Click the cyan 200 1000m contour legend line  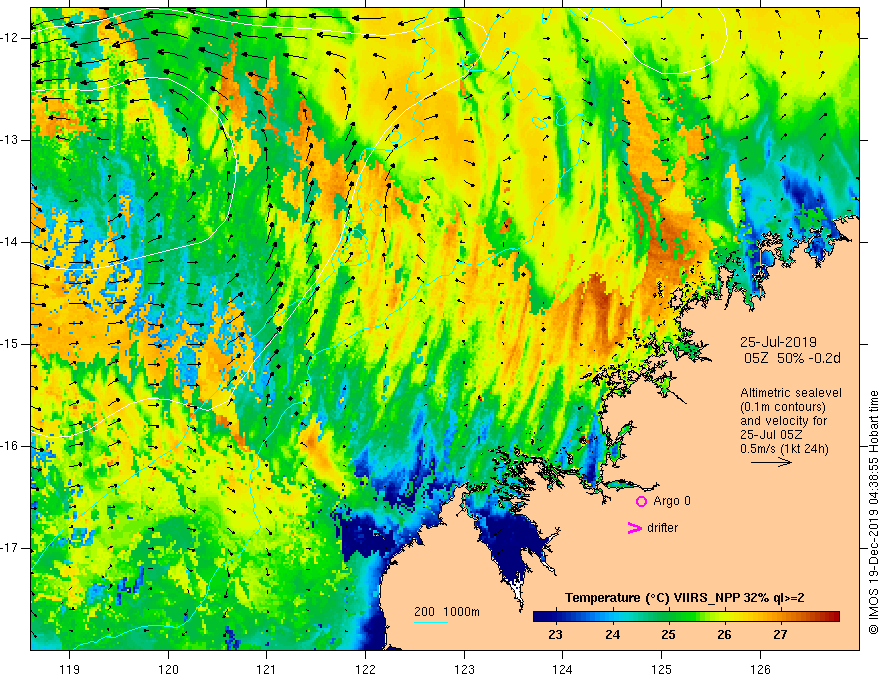coord(431,623)
